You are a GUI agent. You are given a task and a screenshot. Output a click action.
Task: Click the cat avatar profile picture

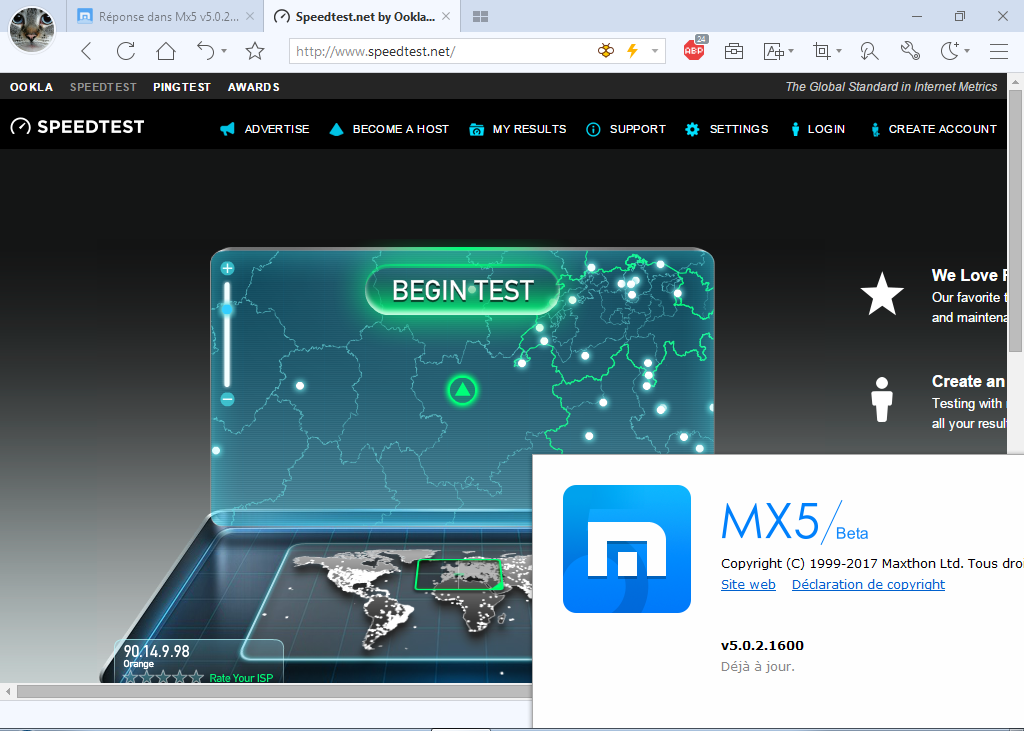pos(31,29)
